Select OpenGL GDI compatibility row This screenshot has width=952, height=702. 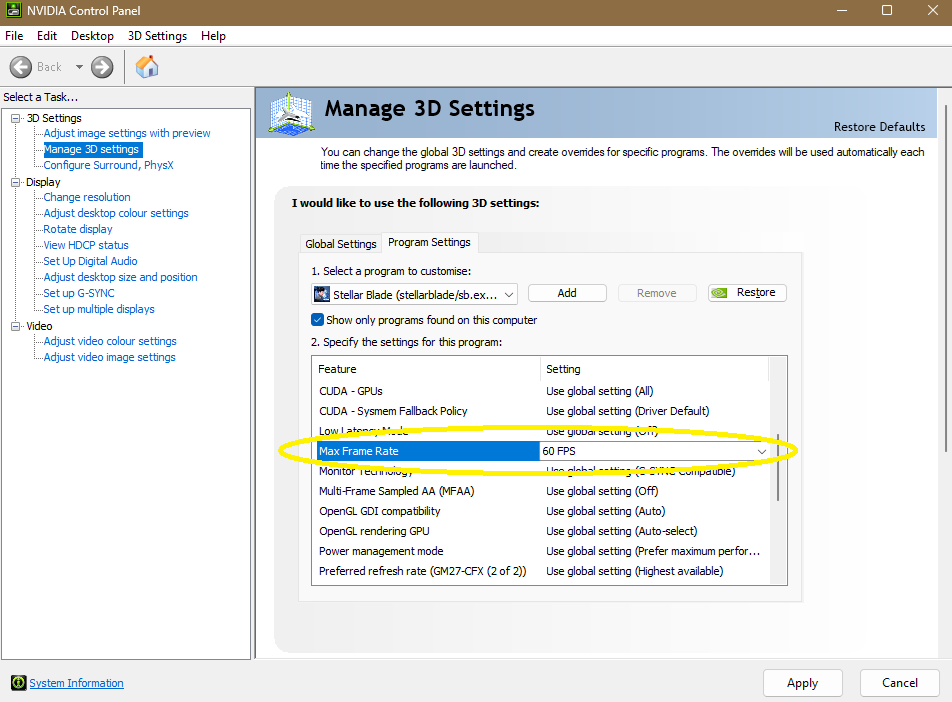click(x=542, y=511)
